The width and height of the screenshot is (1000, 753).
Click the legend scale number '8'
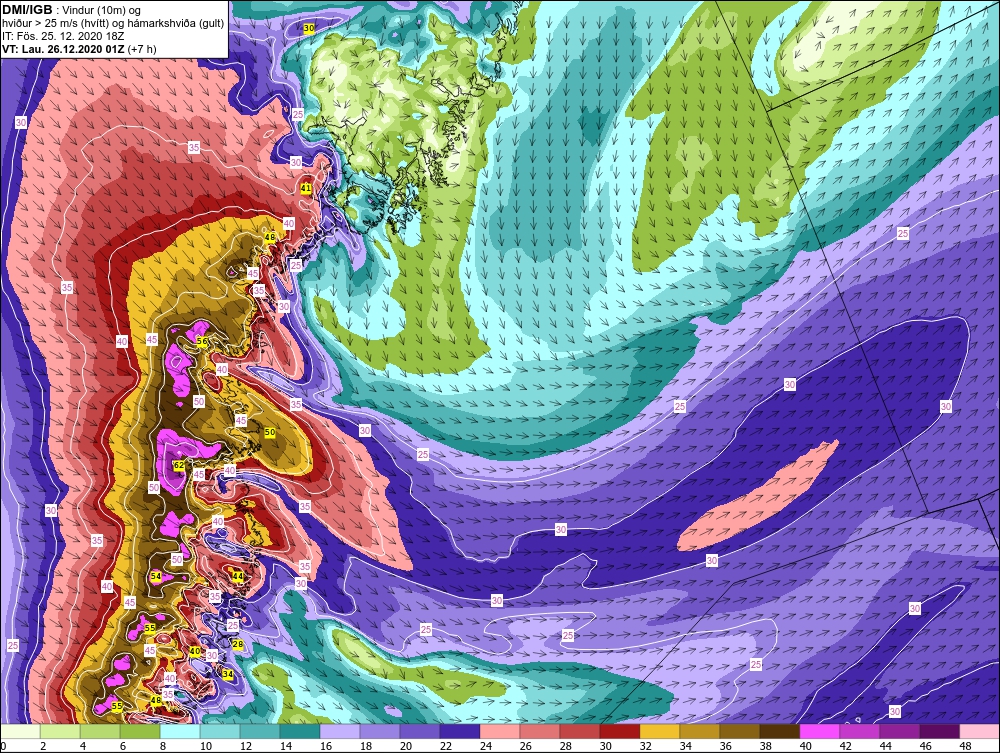[x=163, y=746]
